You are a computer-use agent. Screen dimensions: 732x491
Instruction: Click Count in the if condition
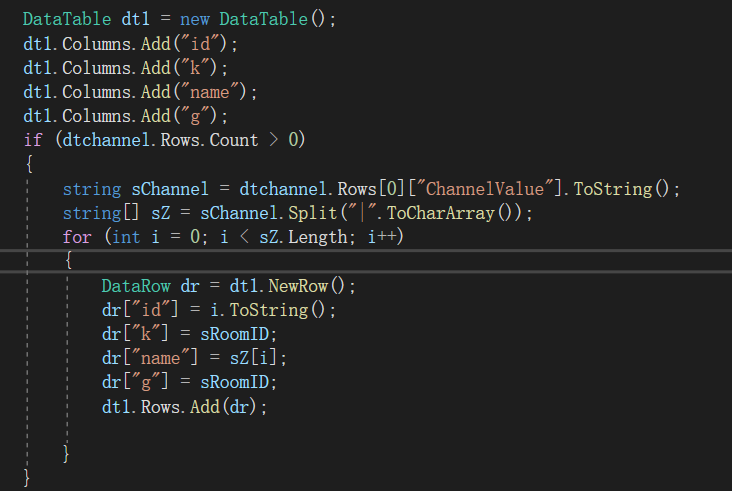pyautogui.click(x=233, y=139)
